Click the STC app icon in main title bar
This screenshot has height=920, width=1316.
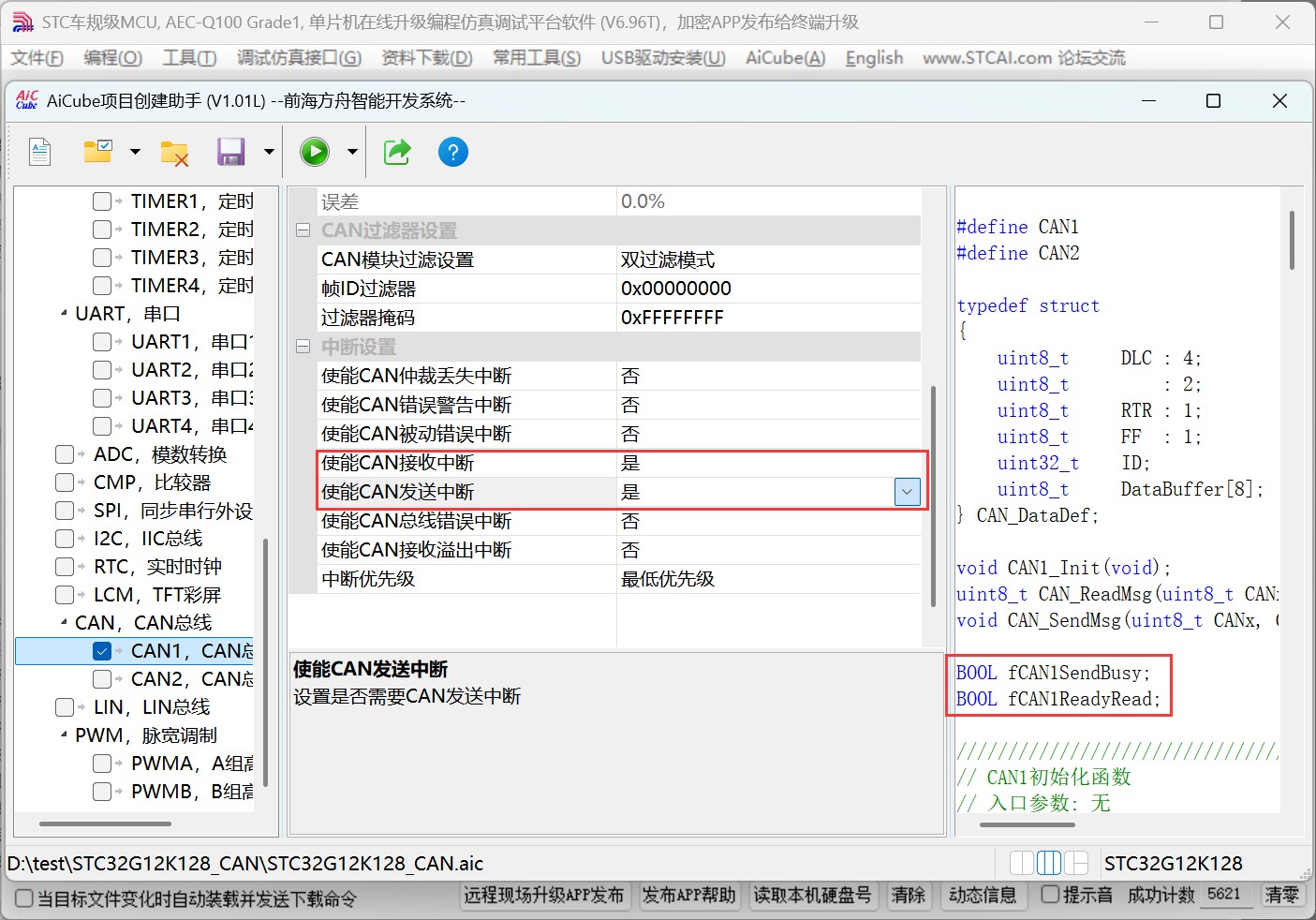(22, 22)
